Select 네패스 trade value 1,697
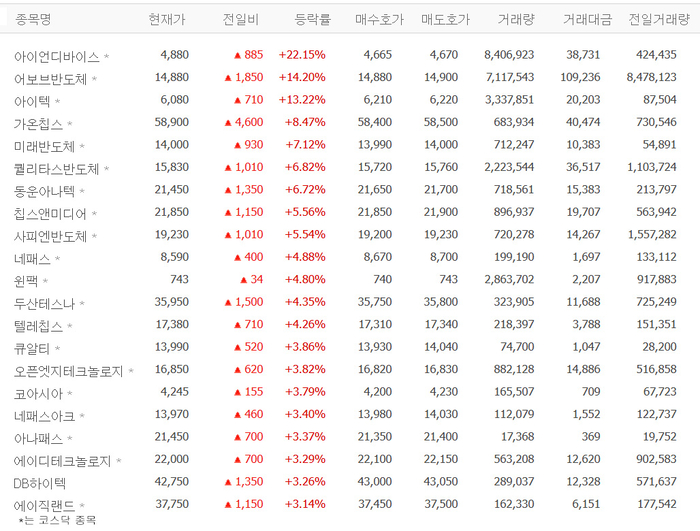 tap(587, 257)
